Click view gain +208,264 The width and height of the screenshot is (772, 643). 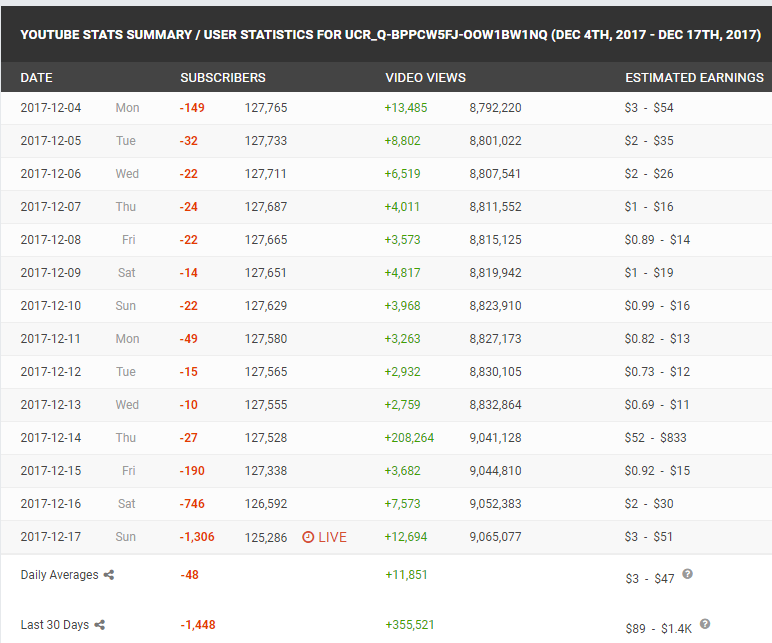409,438
